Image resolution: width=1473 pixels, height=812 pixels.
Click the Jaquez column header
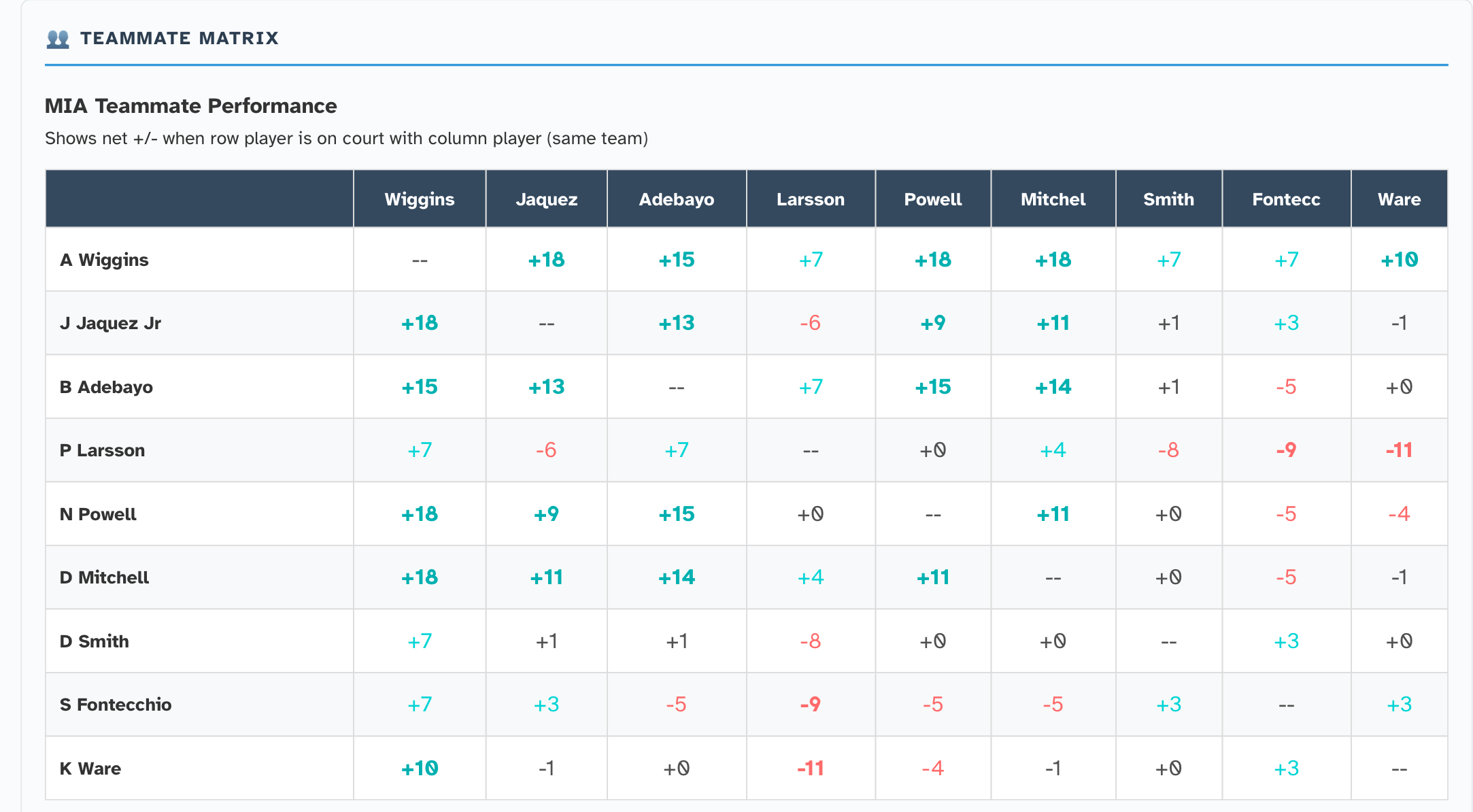click(546, 199)
